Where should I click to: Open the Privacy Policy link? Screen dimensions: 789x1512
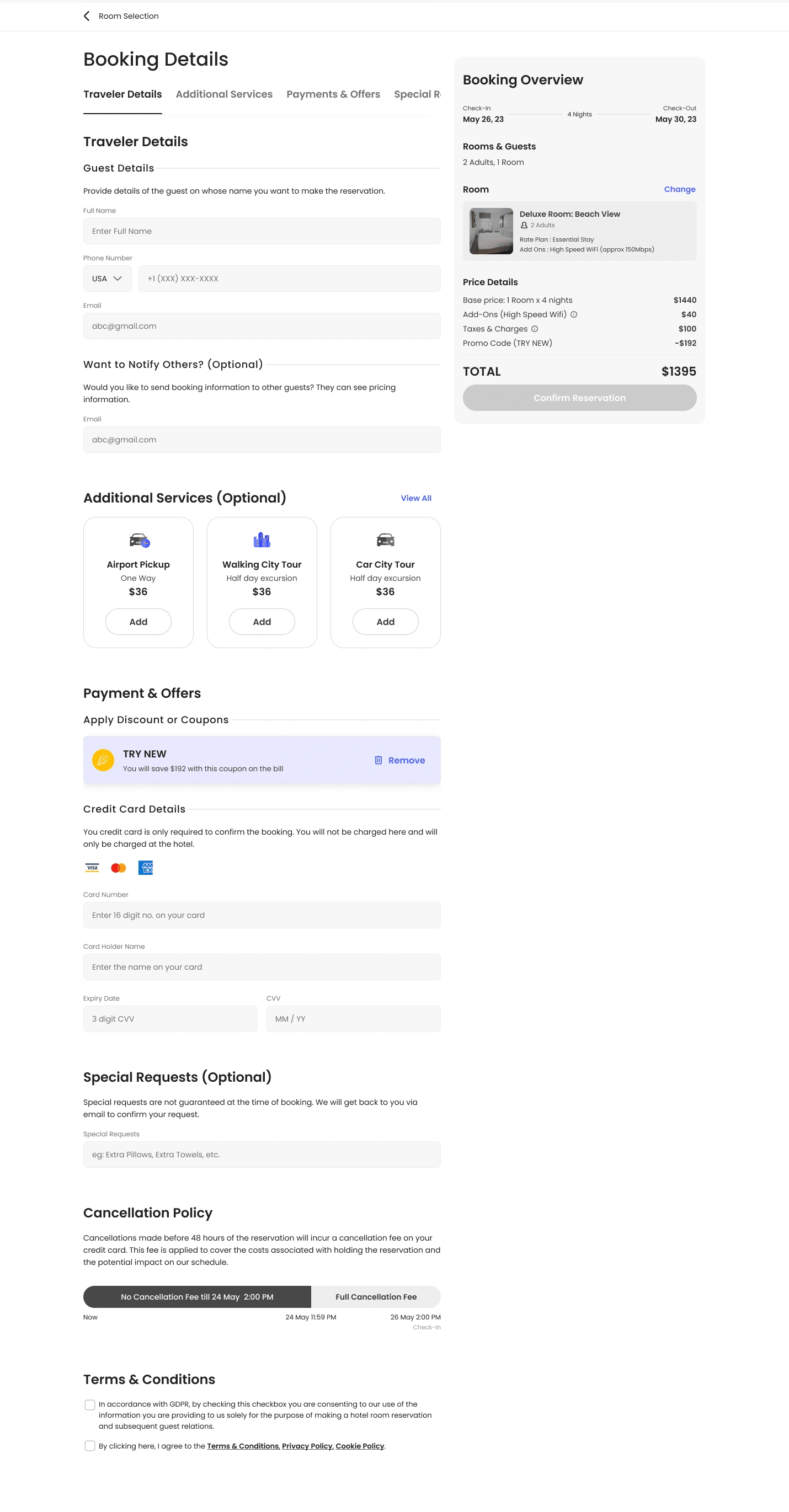[x=308, y=1446]
